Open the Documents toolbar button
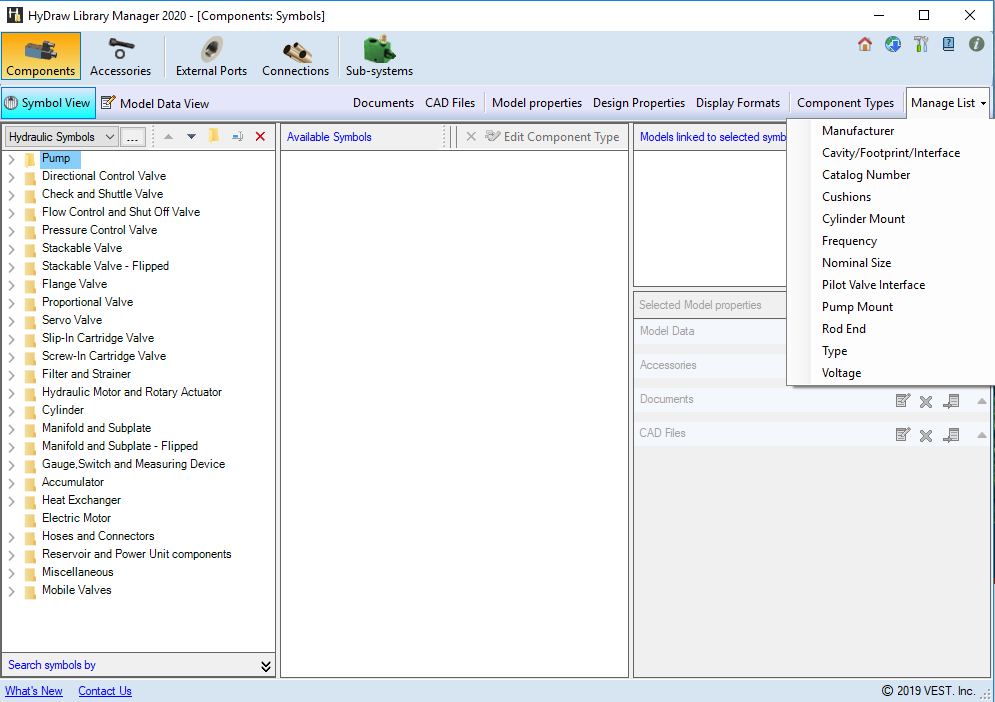Viewport: 995px width, 702px height. pos(383,103)
